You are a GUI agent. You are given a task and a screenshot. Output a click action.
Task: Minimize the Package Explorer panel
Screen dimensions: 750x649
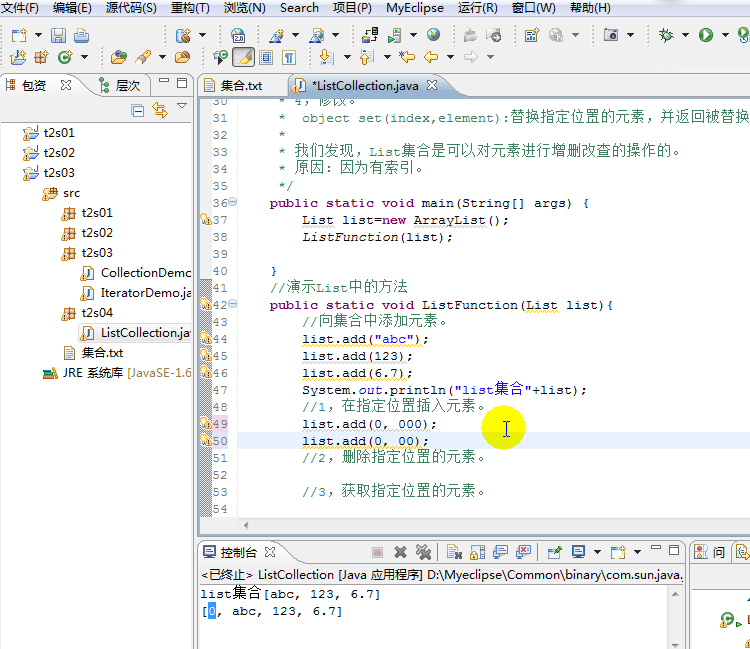click(x=164, y=81)
